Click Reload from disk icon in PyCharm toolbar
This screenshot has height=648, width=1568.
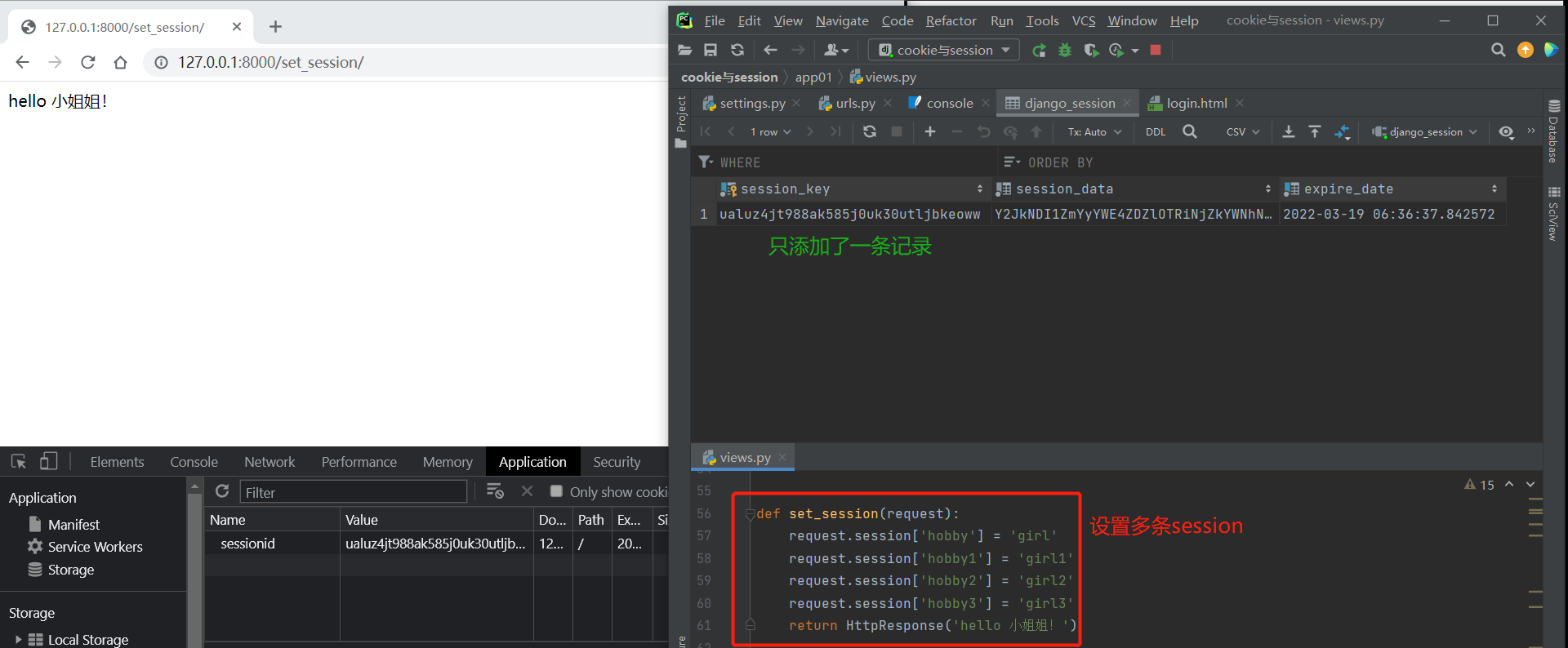click(x=737, y=51)
